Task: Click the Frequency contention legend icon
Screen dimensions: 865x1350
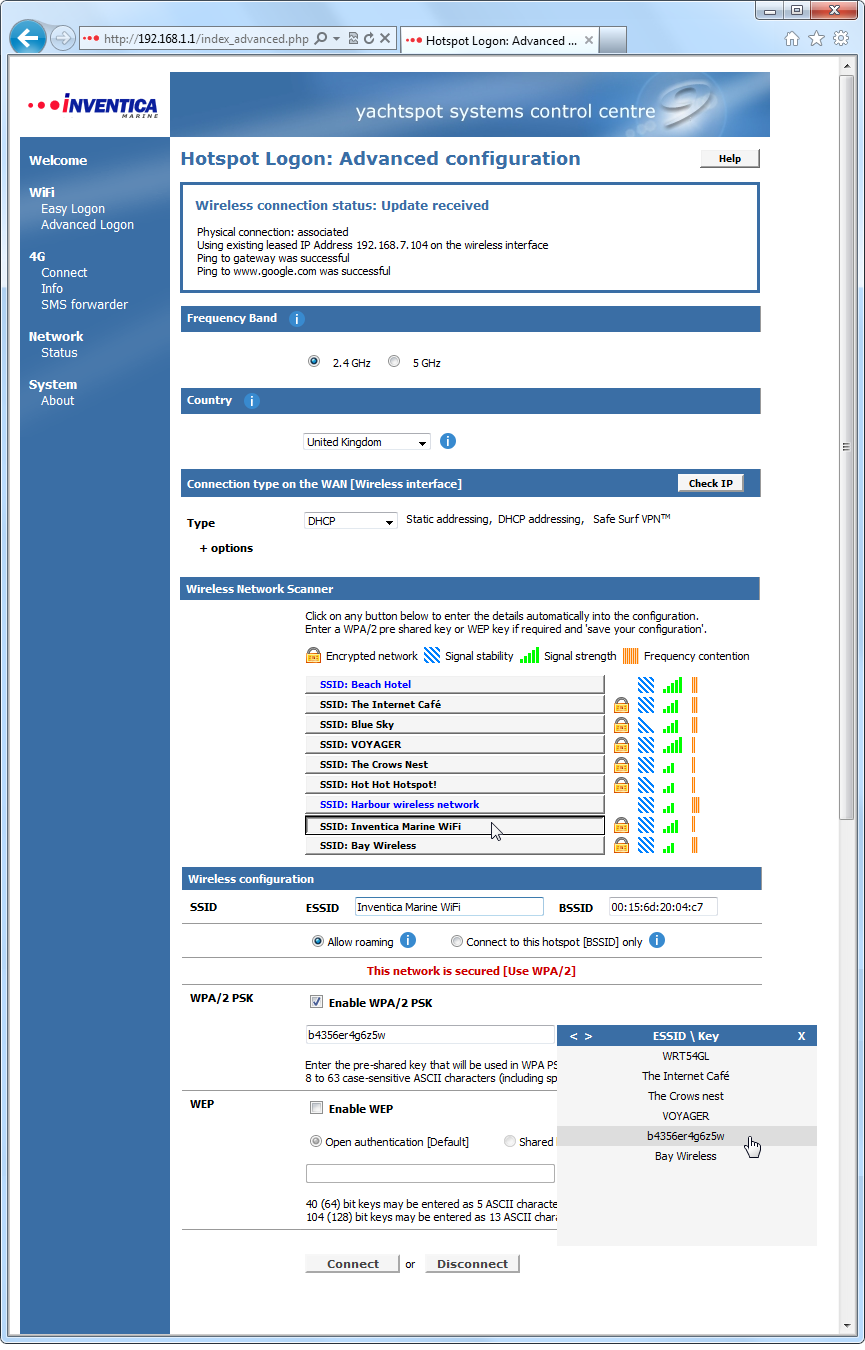Action: (x=631, y=656)
